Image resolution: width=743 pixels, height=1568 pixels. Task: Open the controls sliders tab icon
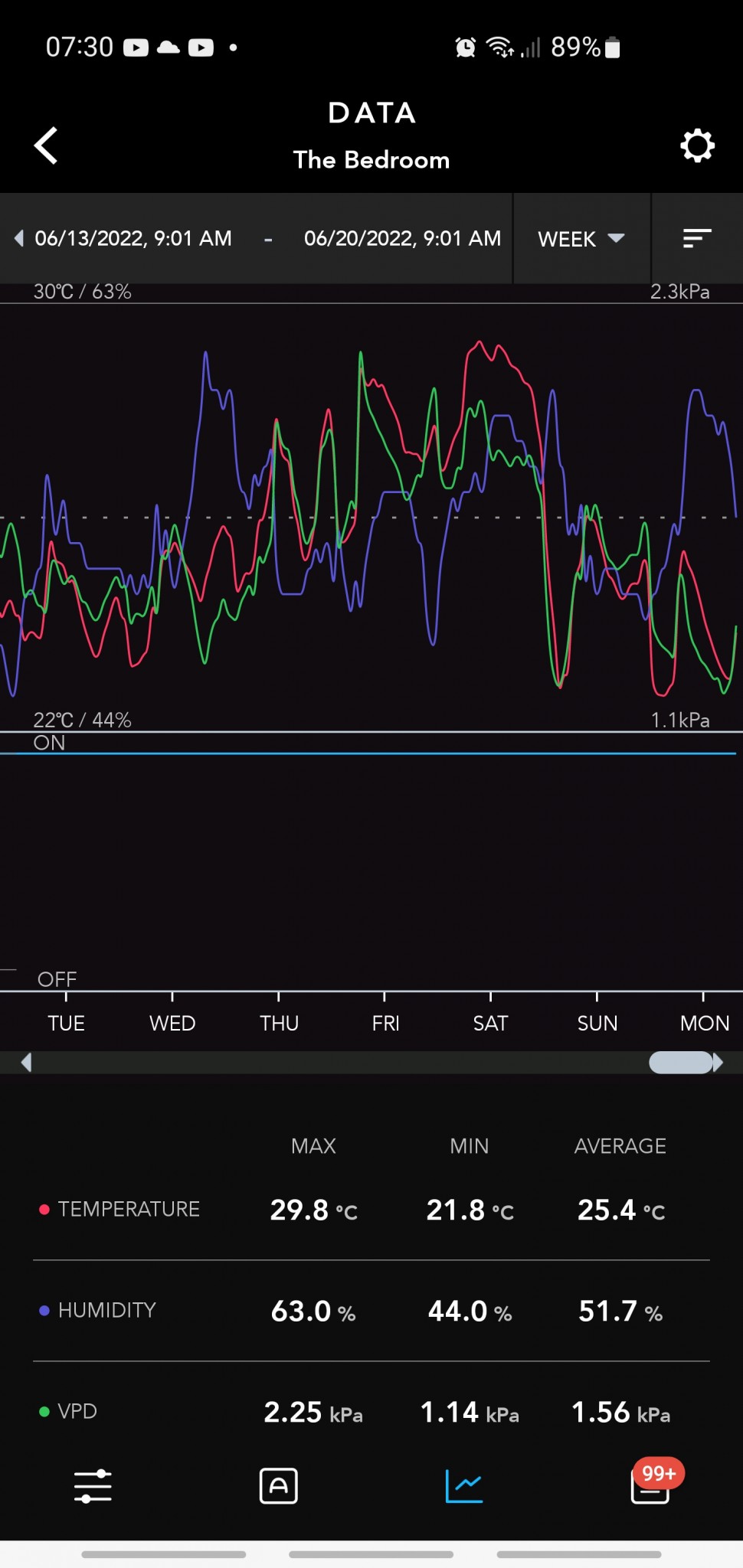click(93, 1486)
